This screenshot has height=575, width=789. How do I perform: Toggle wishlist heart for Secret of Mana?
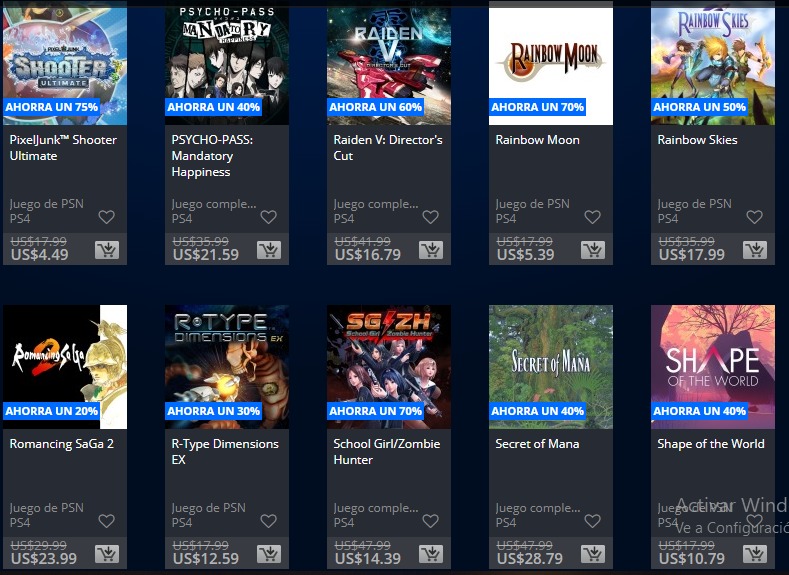(x=592, y=521)
